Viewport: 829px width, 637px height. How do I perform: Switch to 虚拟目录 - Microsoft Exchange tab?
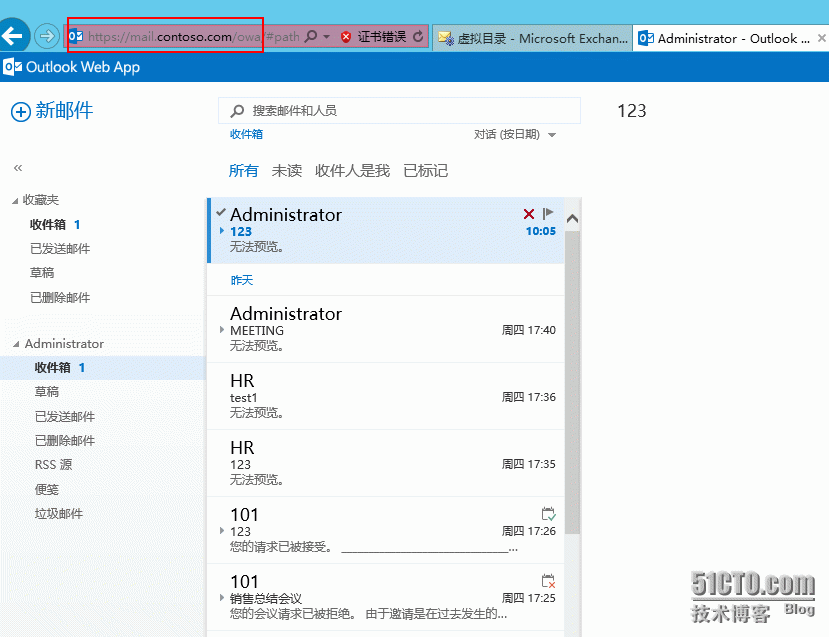click(x=532, y=38)
